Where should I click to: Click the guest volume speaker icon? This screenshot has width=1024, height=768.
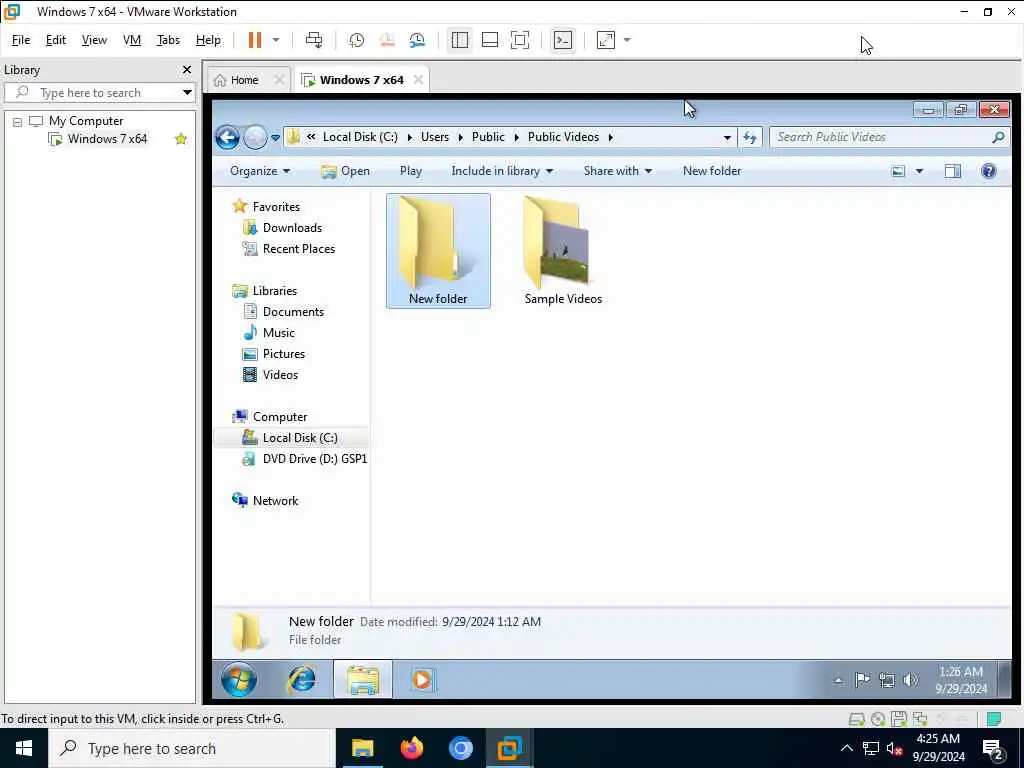click(910, 680)
